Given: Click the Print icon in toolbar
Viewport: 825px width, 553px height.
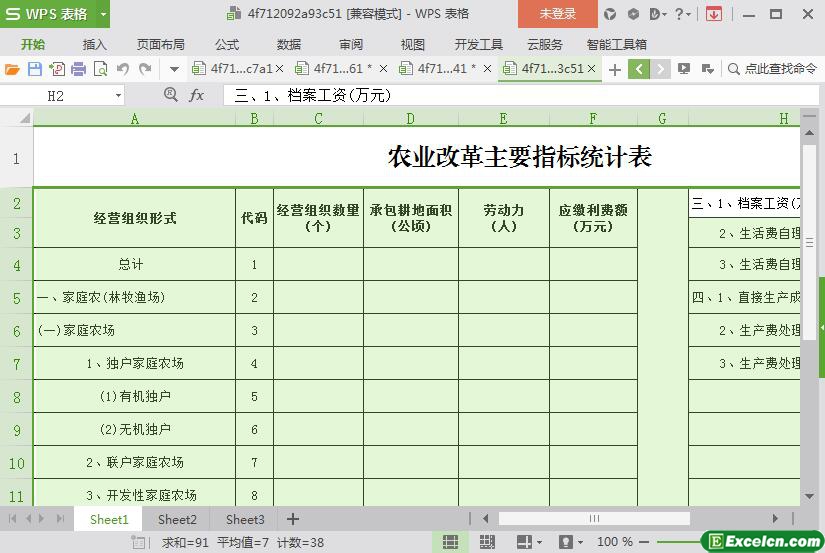Looking at the screenshot, I should [78, 69].
